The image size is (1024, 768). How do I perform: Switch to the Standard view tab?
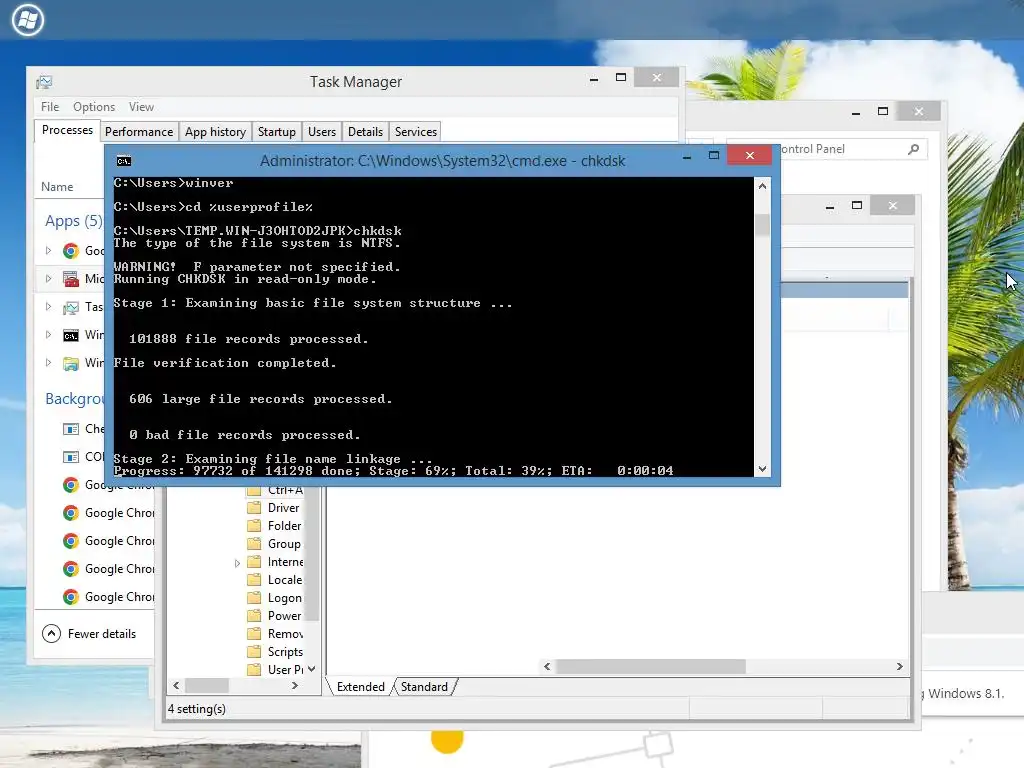pyautogui.click(x=424, y=686)
